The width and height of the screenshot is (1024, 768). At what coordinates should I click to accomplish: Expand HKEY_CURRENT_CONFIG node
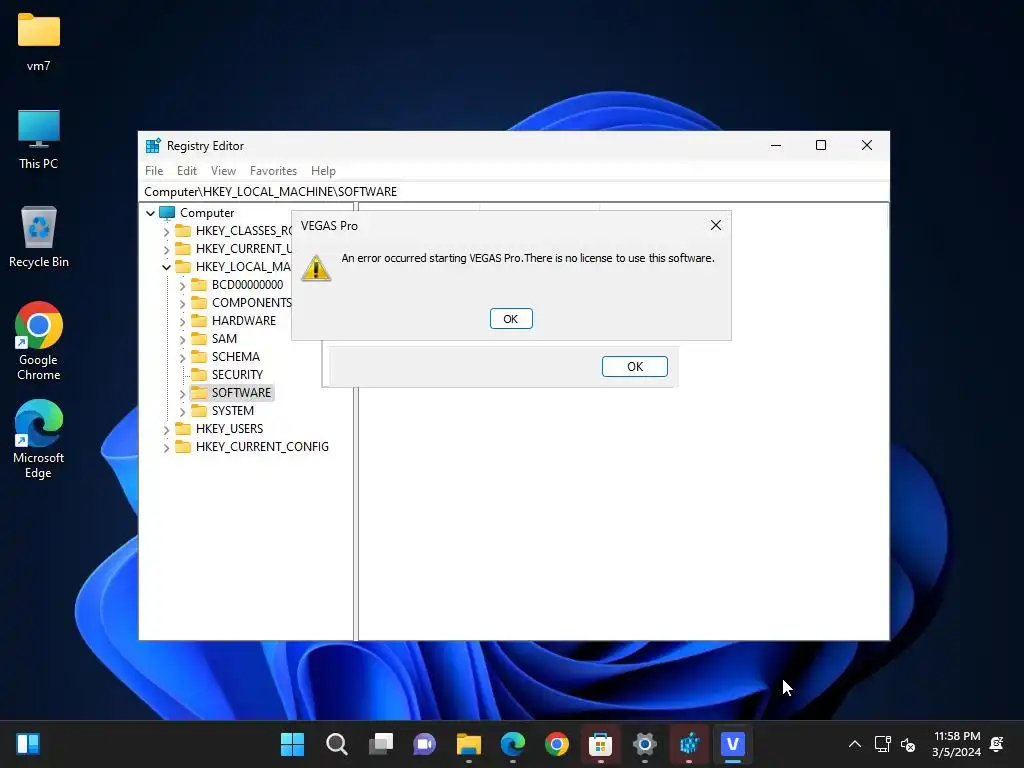coord(166,447)
